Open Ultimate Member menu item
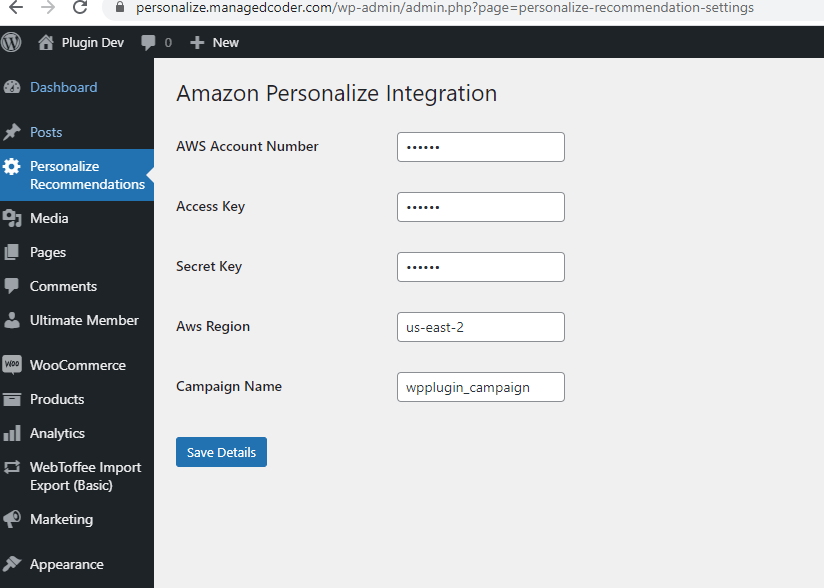Image resolution: width=824 pixels, height=588 pixels. pyautogui.click(x=84, y=320)
